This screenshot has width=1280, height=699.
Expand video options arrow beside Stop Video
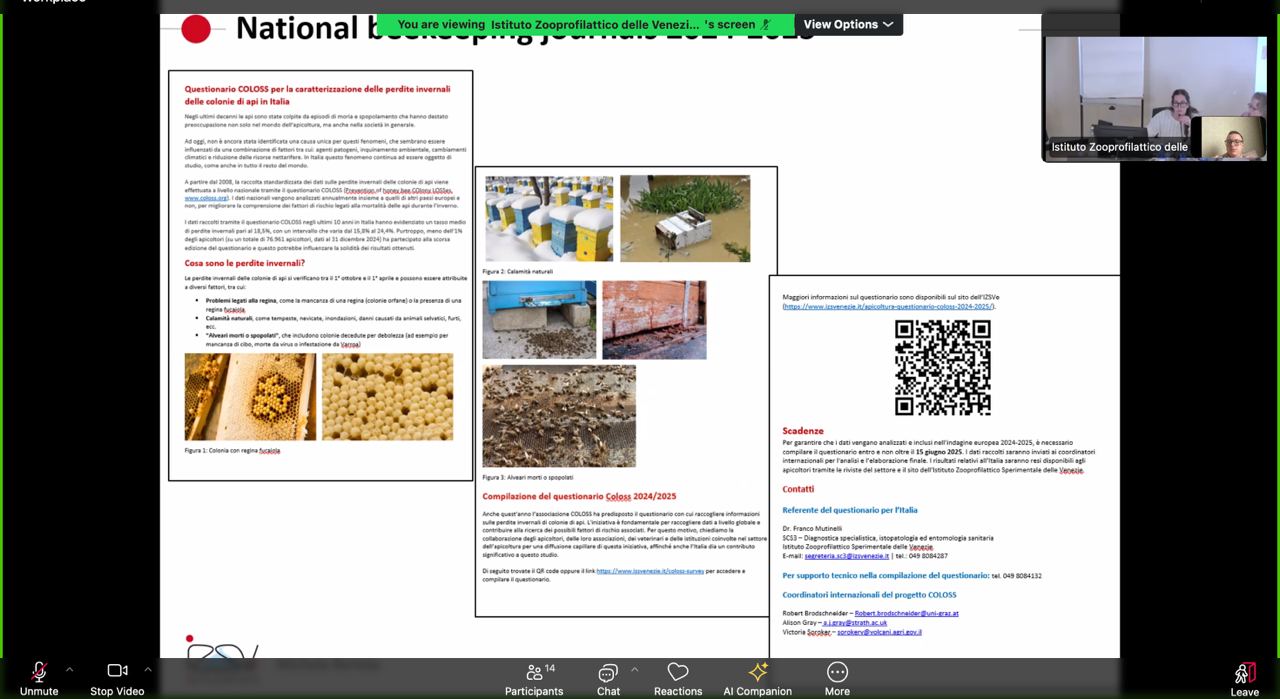tap(148, 669)
